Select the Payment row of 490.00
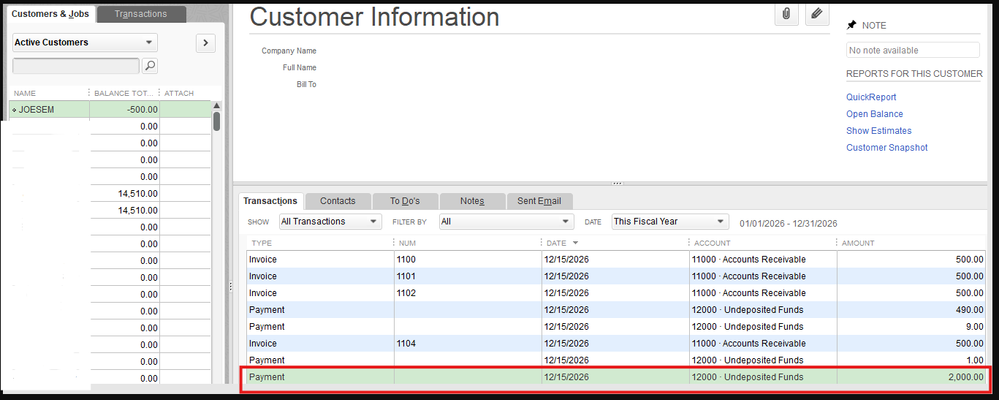Screen dimensions: 999x400 tap(617, 310)
